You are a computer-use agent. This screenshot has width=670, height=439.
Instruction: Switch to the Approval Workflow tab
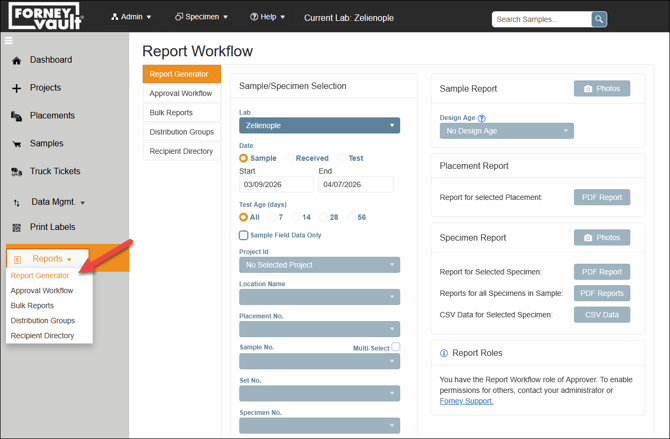pos(181,93)
